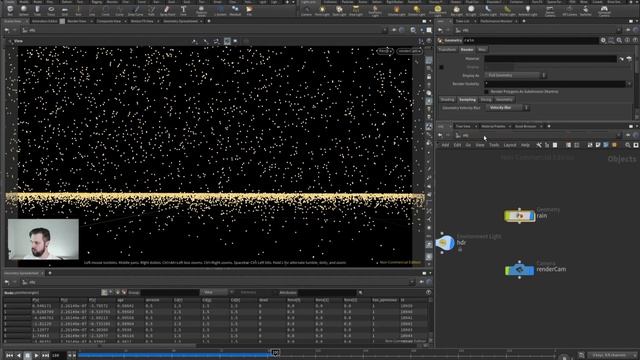The width and height of the screenshot is (640, 360).
Task: Play animation in reverse
Action: [x=19, y=356]
